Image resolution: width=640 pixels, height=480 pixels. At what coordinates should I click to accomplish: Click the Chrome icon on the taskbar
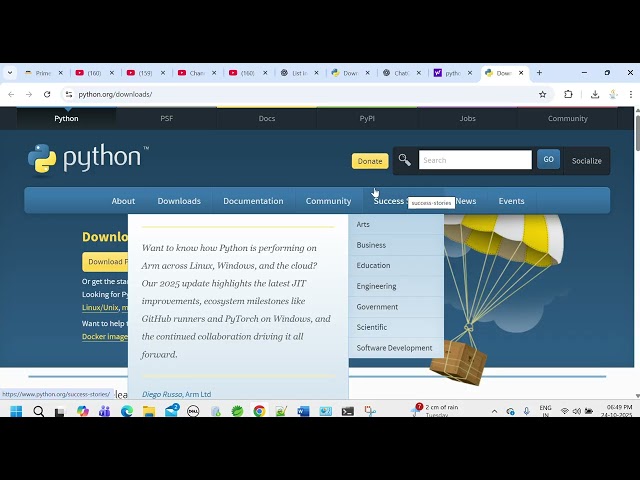click(x=259, y=411)
